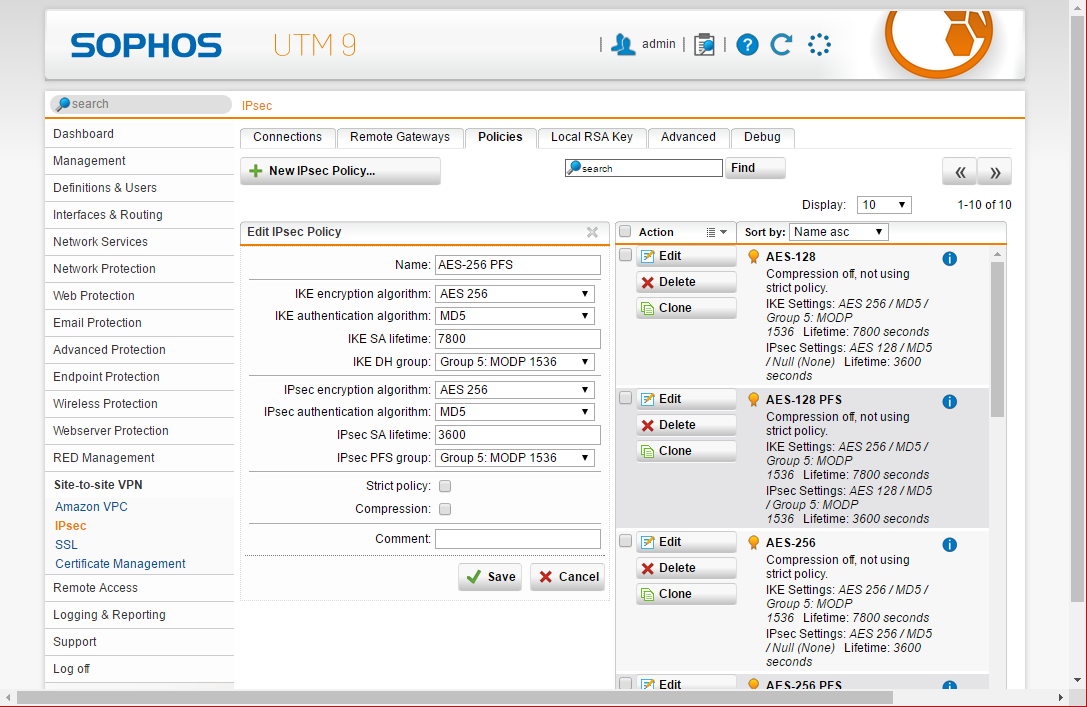Open the Network Protection menu
The width and height of the screenshot is (1087, 707).
click(139, 269)
